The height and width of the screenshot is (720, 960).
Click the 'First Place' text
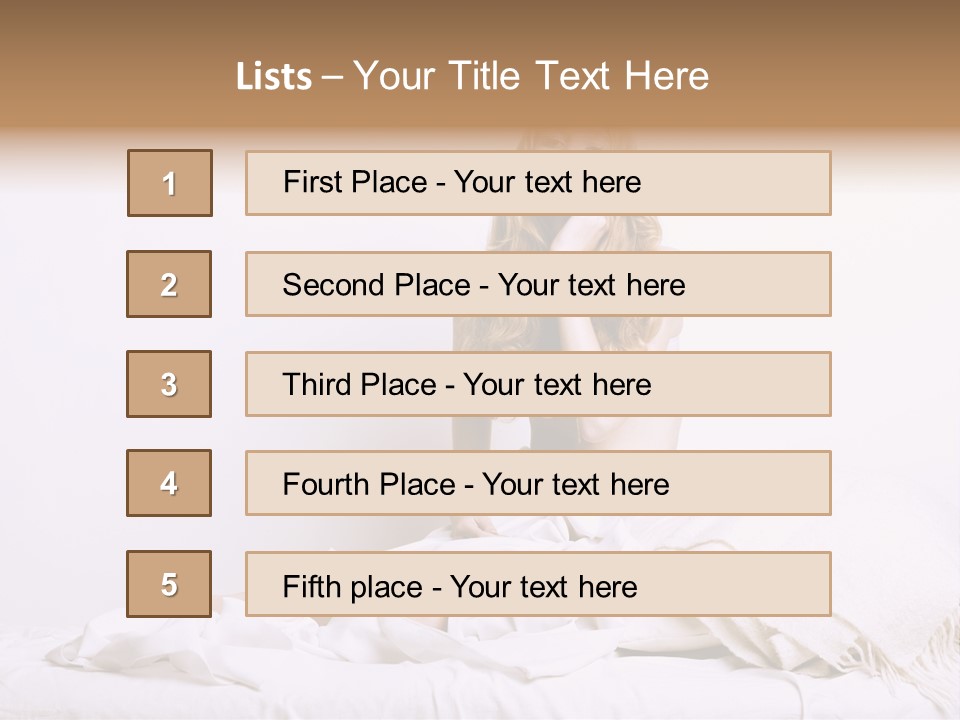[355, 182]
